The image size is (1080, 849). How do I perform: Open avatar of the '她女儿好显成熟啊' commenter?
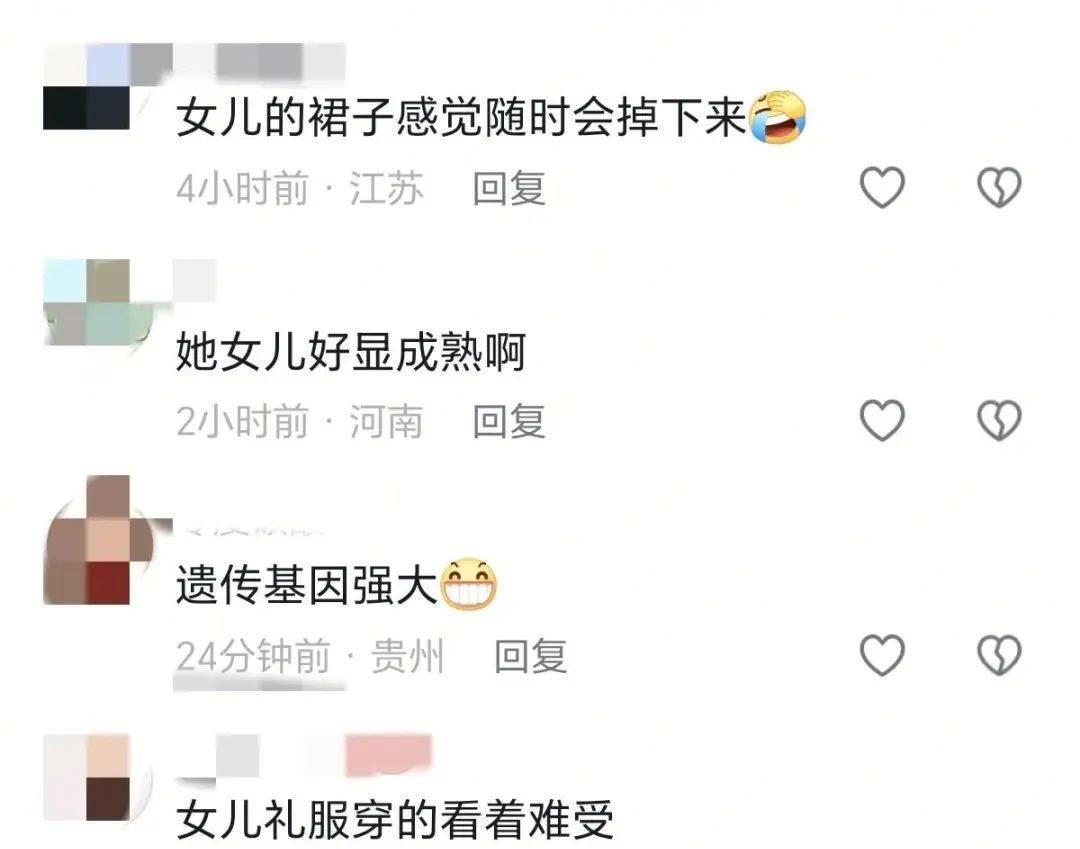click(96, 302)
